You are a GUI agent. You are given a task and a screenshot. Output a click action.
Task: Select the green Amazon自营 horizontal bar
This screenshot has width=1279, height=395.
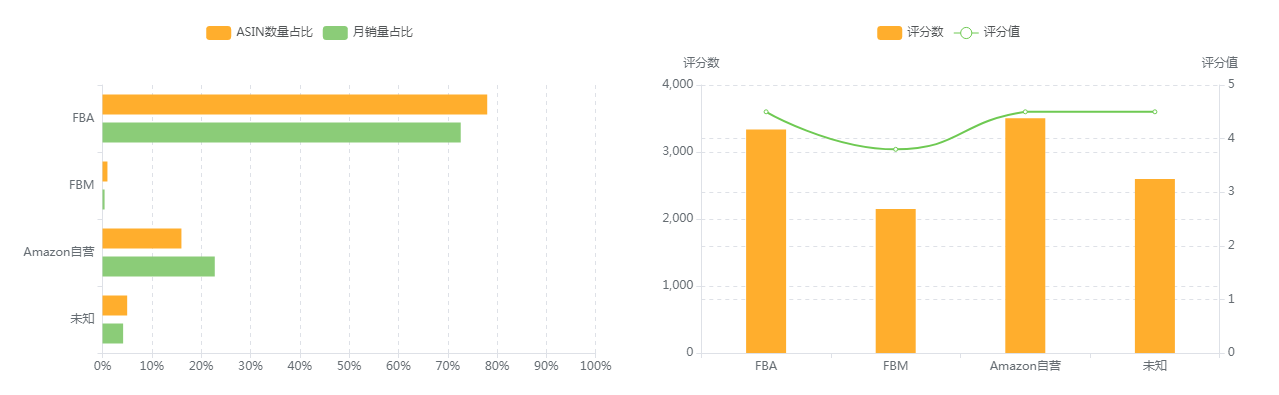pyautogui.click(x=159, y=266)
